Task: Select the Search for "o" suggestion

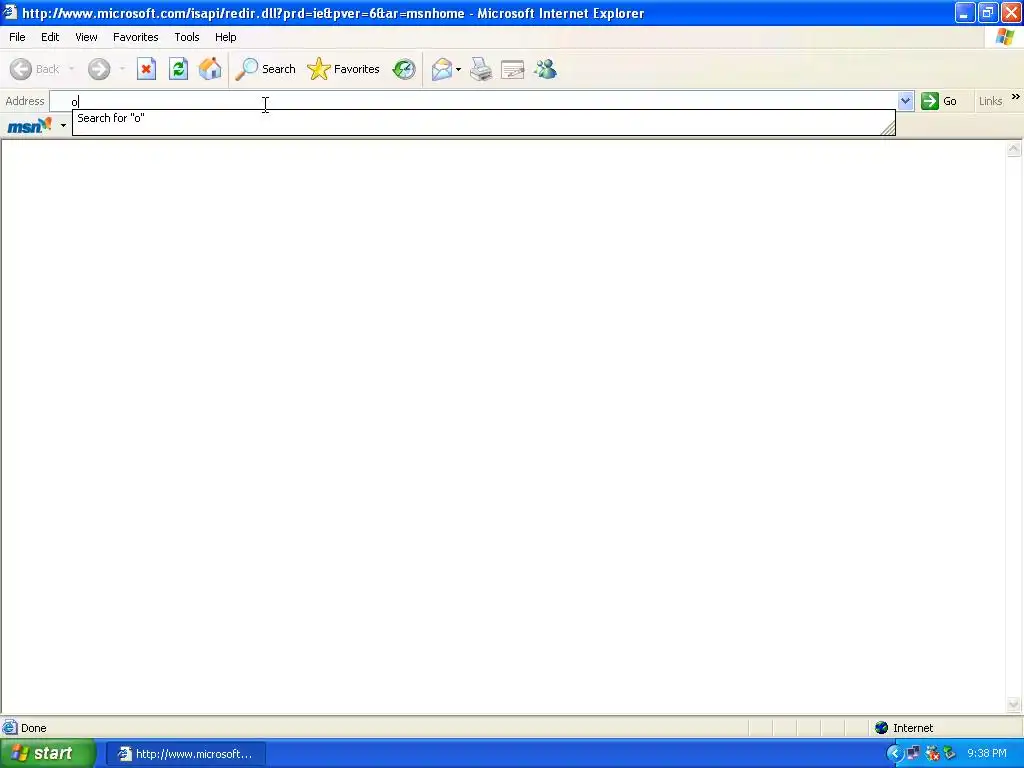Action: tap(483, 118)
